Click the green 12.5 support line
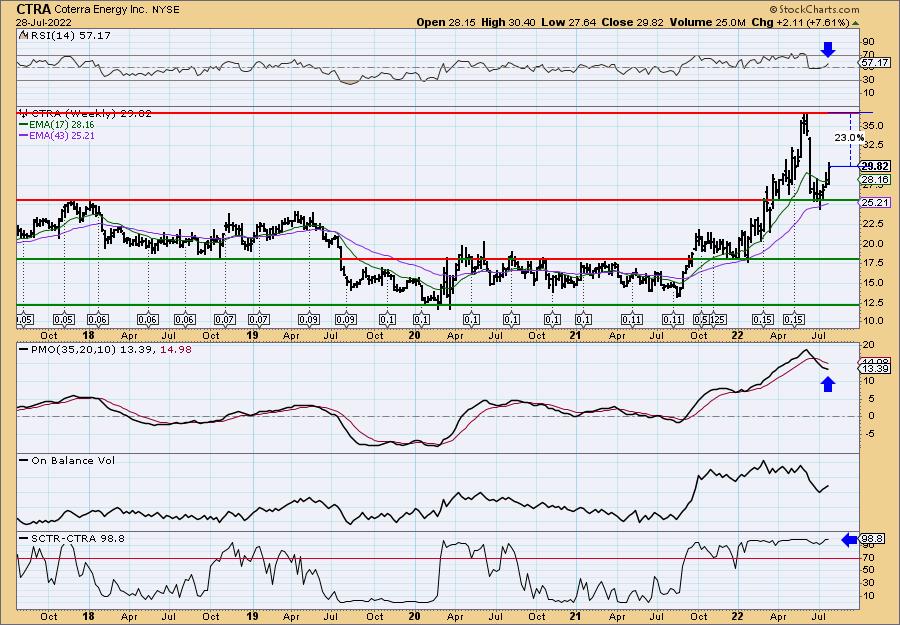900x625 pixels. (x=437, y=305)
